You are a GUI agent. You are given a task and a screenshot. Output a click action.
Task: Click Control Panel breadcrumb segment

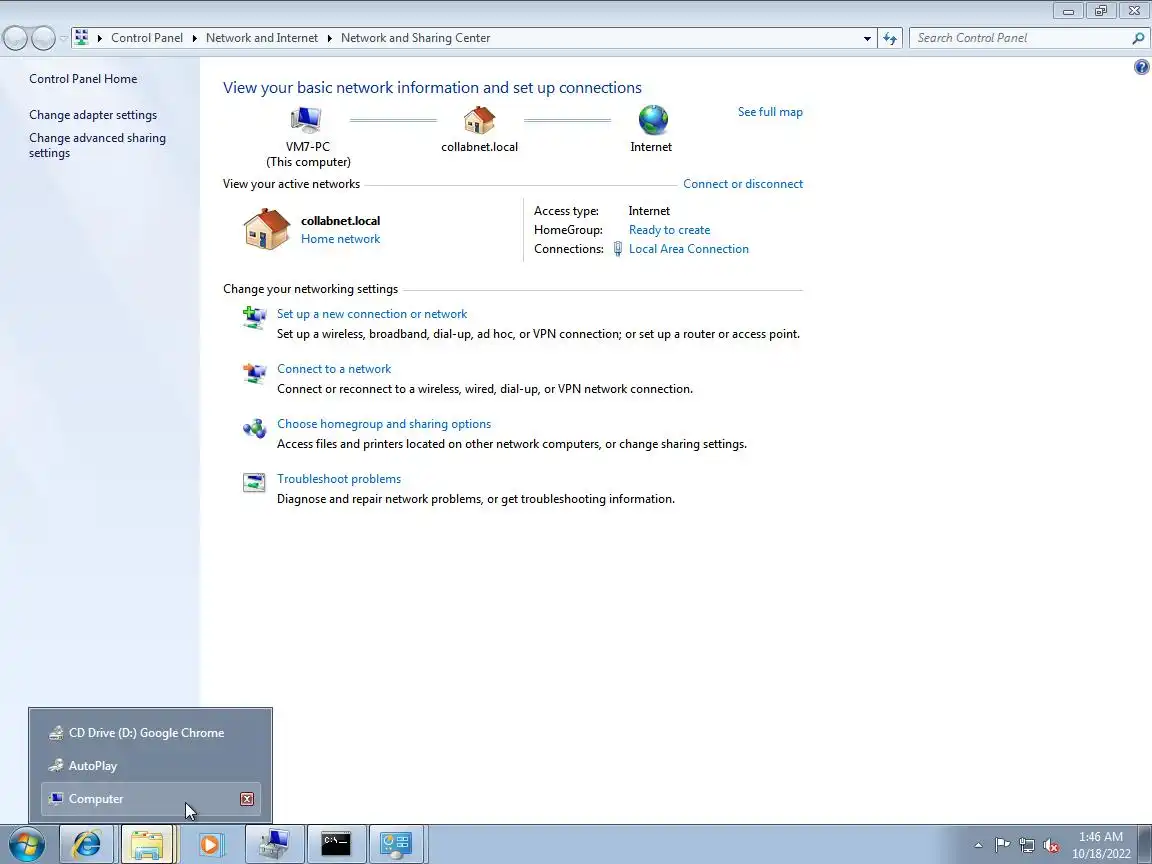coord(147,38)
